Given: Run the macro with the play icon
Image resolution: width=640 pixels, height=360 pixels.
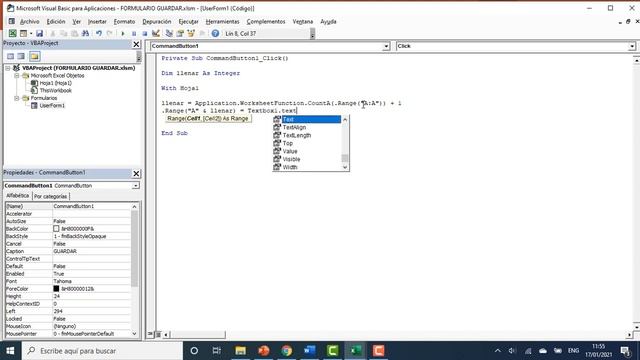Looking at the screenshot, I should (x=123, y=33).
